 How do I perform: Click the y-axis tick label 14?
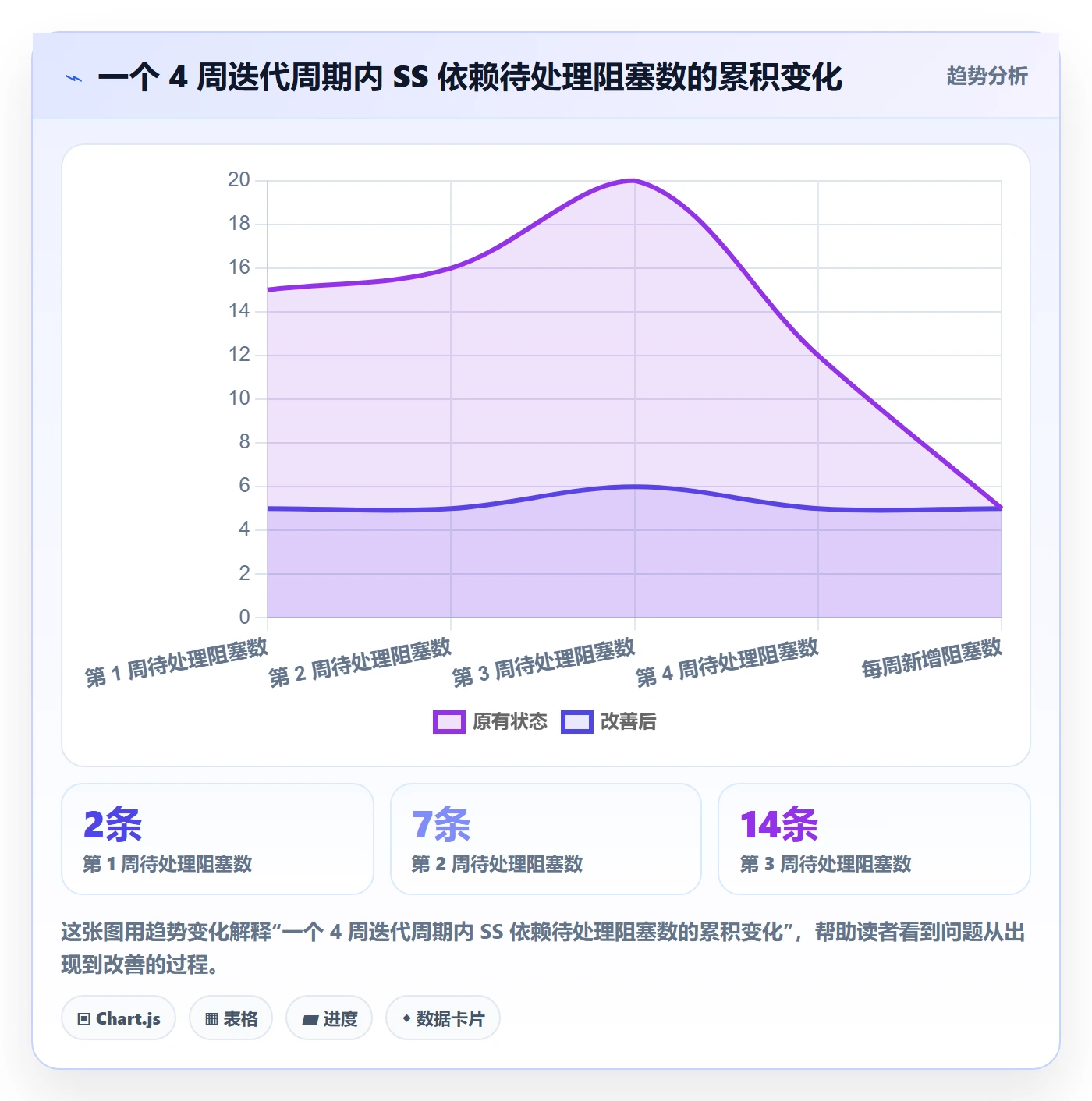pyautogui.click(x=239, y=311)
